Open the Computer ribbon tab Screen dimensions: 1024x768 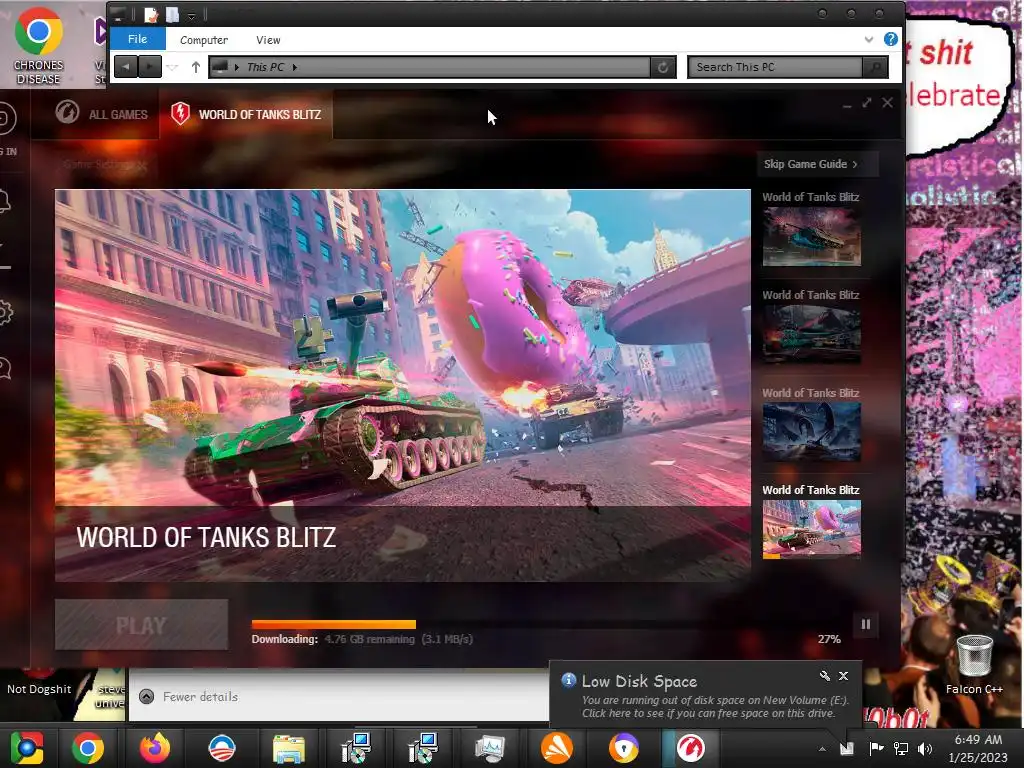[204, 40]
